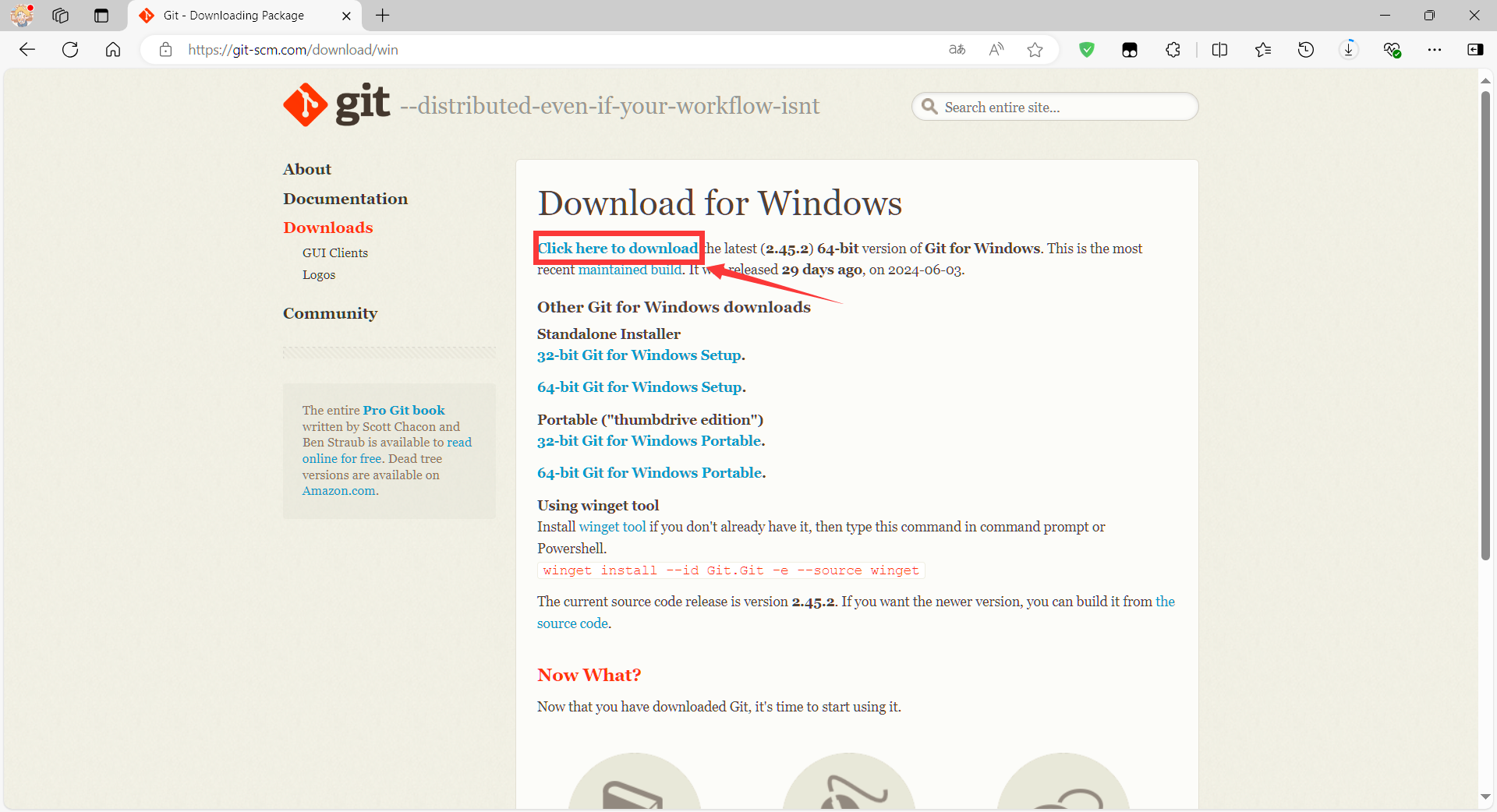Screen dimensions: 1497x812
Task: Open browser History icon
Action: pos(1306,50)
